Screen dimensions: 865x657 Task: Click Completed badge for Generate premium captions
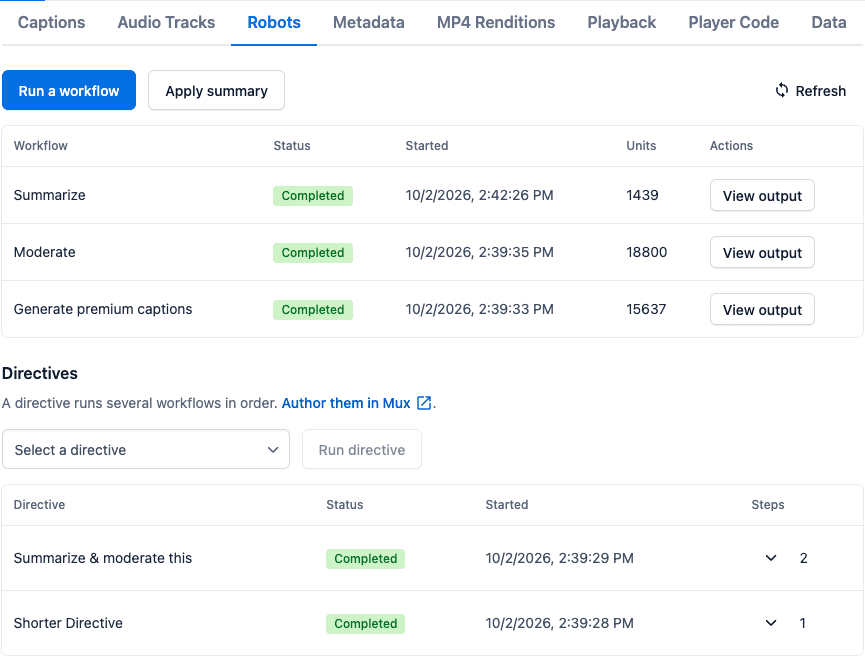click(313, 310)
